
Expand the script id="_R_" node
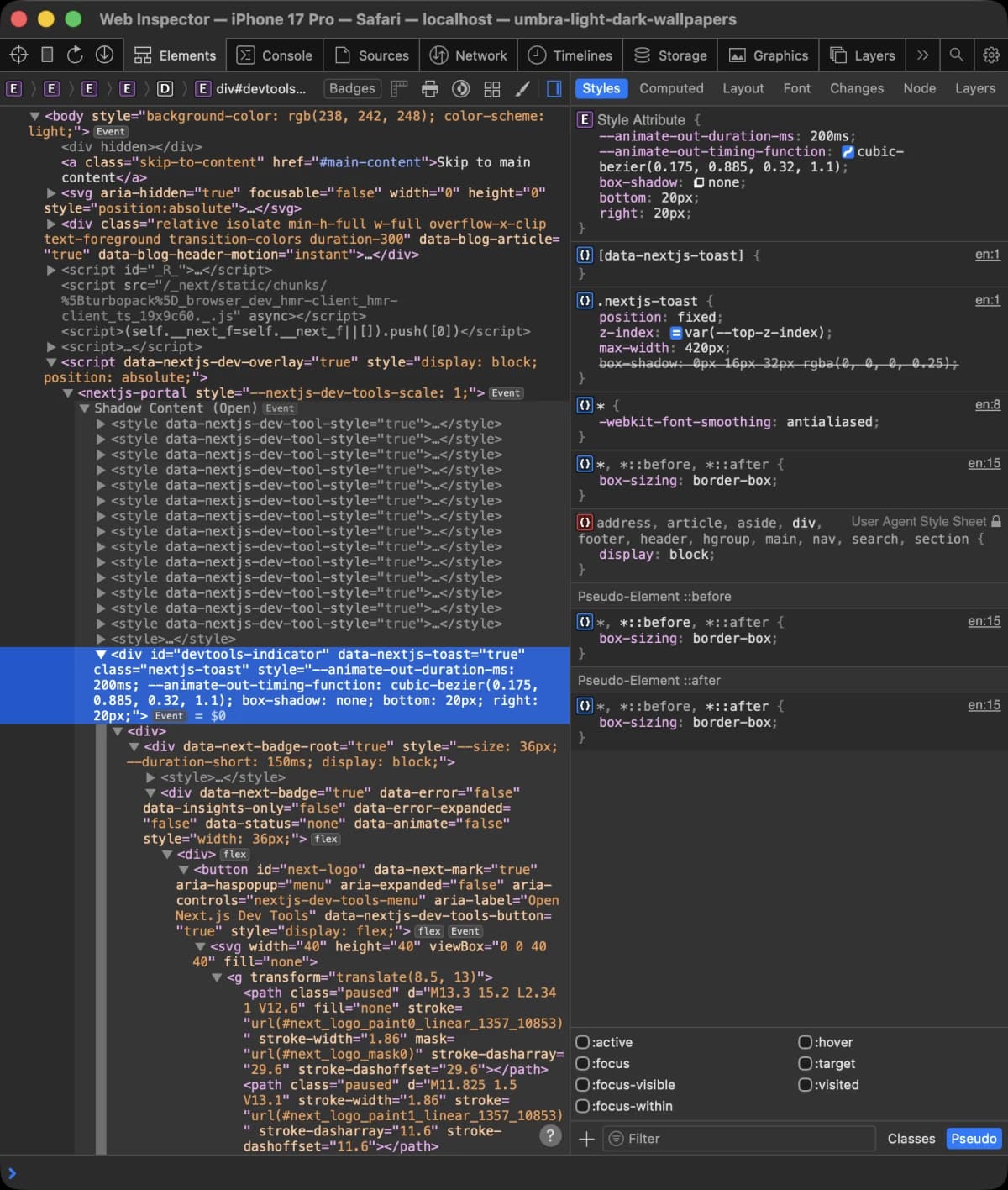(x=51, y=270)
